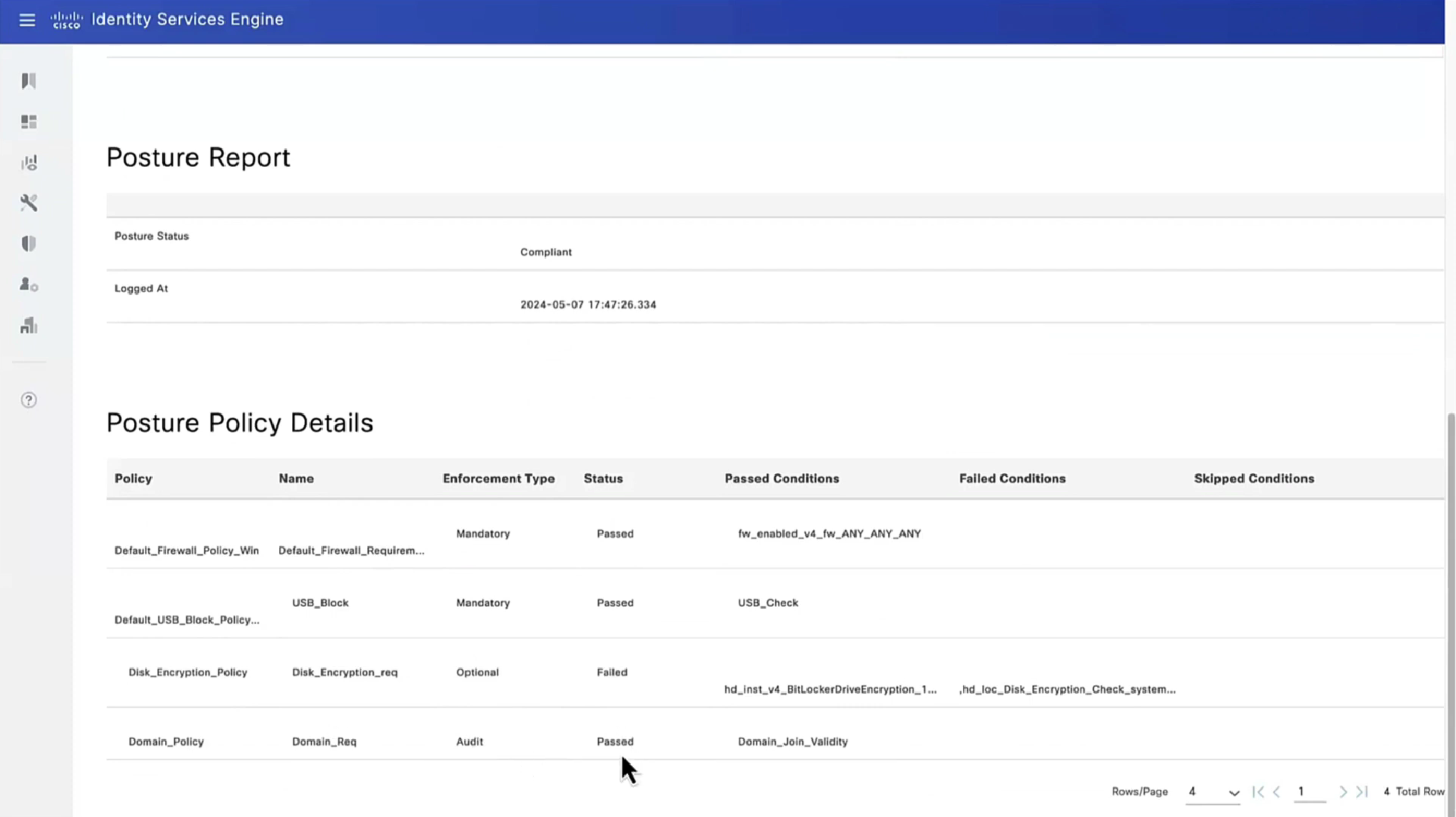
Task: Open the Administration user-gear sidebar icon
Action: [29, 284]
